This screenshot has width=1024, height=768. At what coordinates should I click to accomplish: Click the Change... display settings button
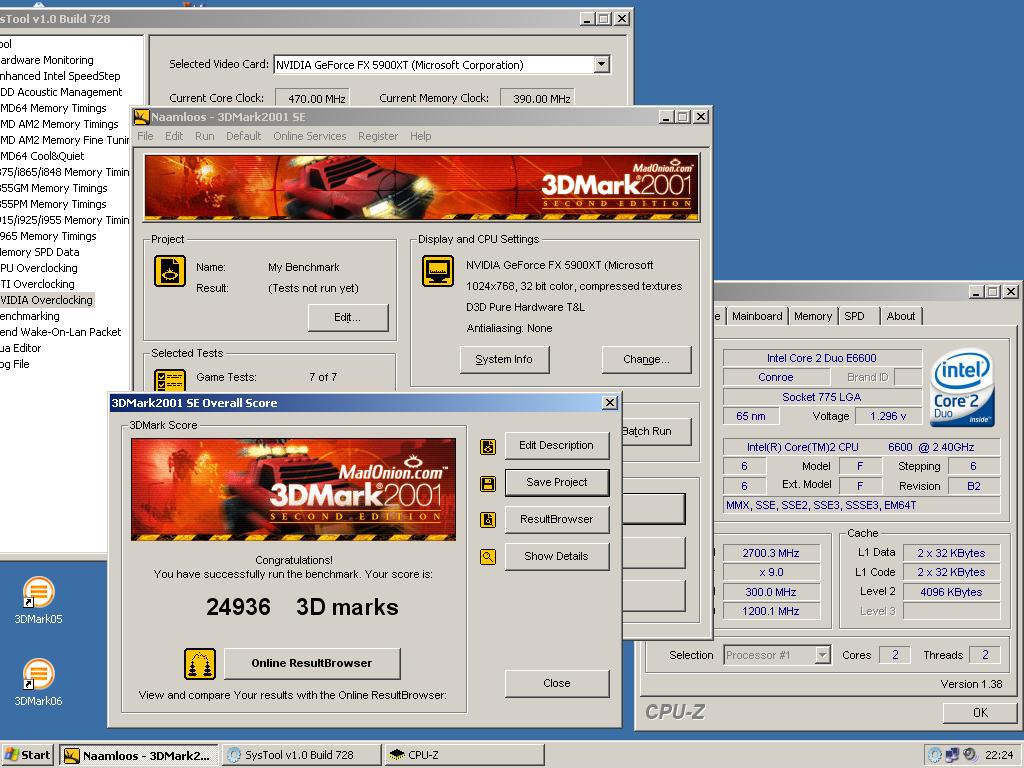646,359
